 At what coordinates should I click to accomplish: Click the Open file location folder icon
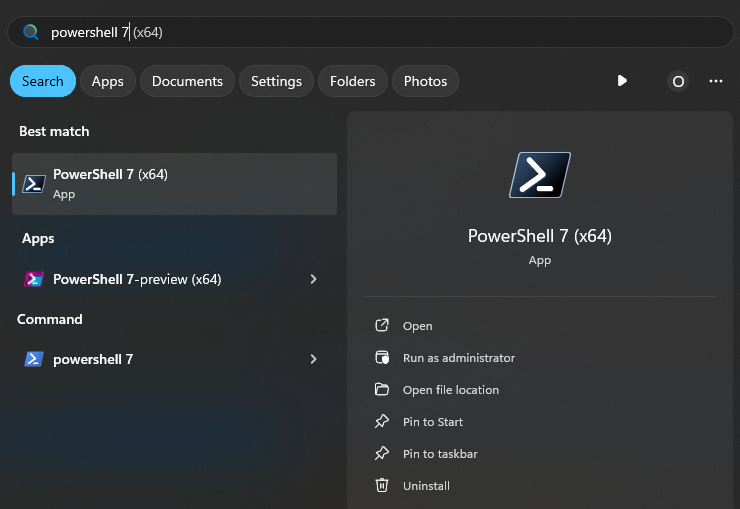pyautogui.click(x=382, y=389)
